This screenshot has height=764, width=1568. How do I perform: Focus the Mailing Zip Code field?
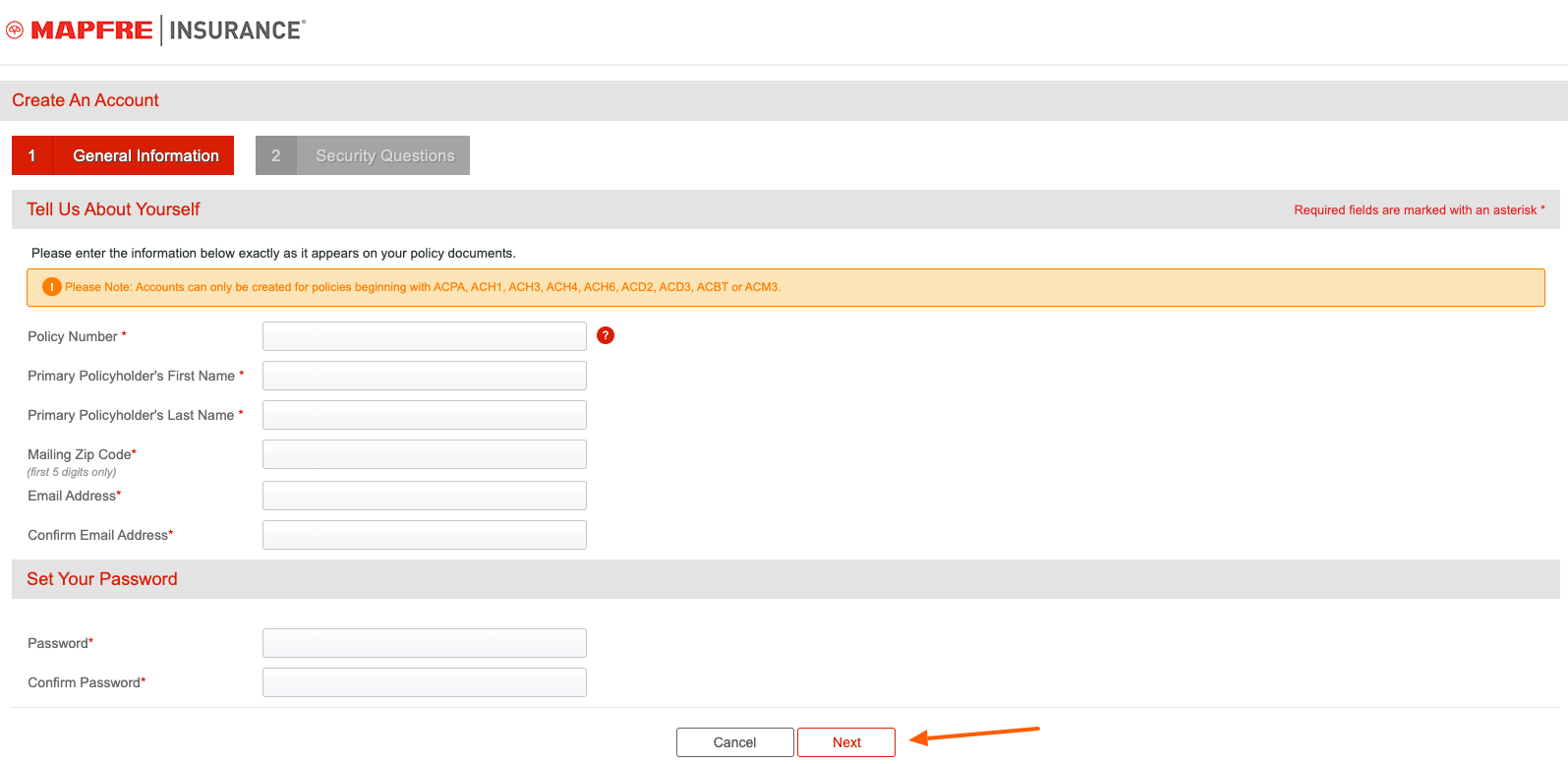click(425, 454)
